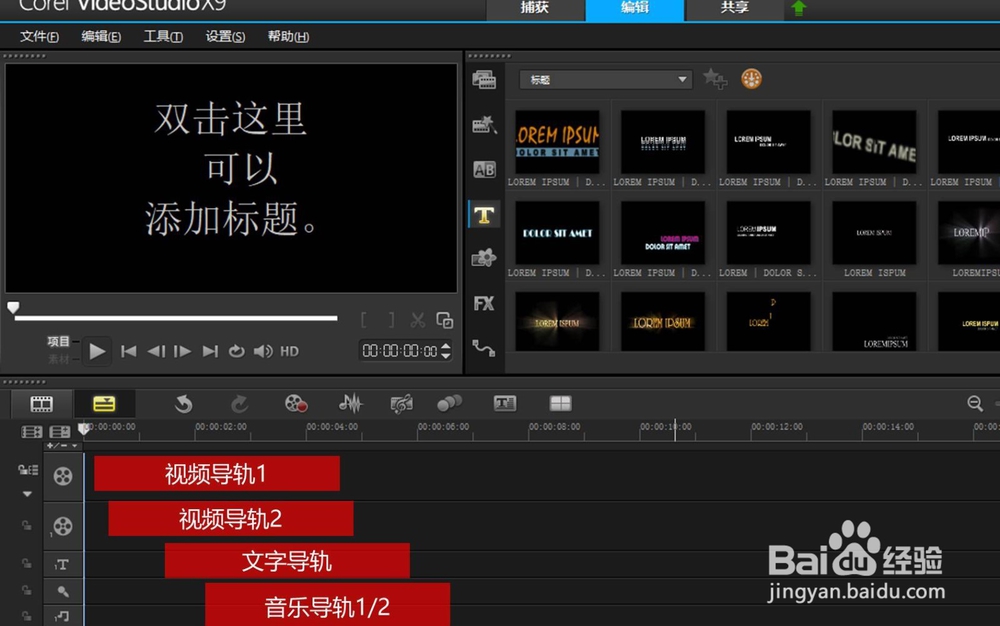Click the enlarge preview window icon
The height and width of the screenshot is (626, 1000).
tap(445, 320)
